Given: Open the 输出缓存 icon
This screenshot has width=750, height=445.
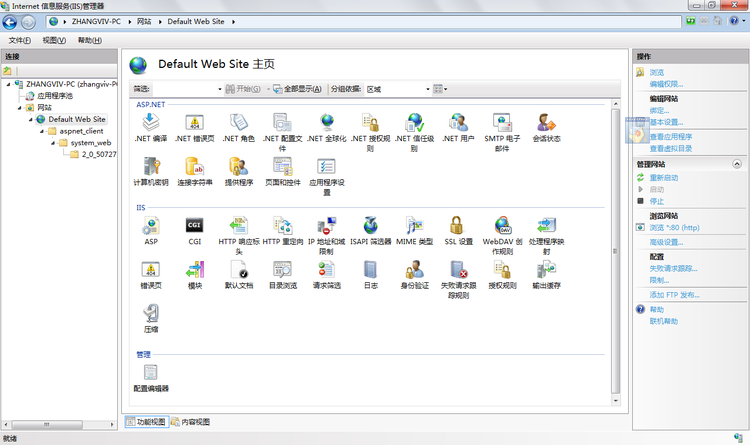Looking at the screenshot, I should click(546, 269).
